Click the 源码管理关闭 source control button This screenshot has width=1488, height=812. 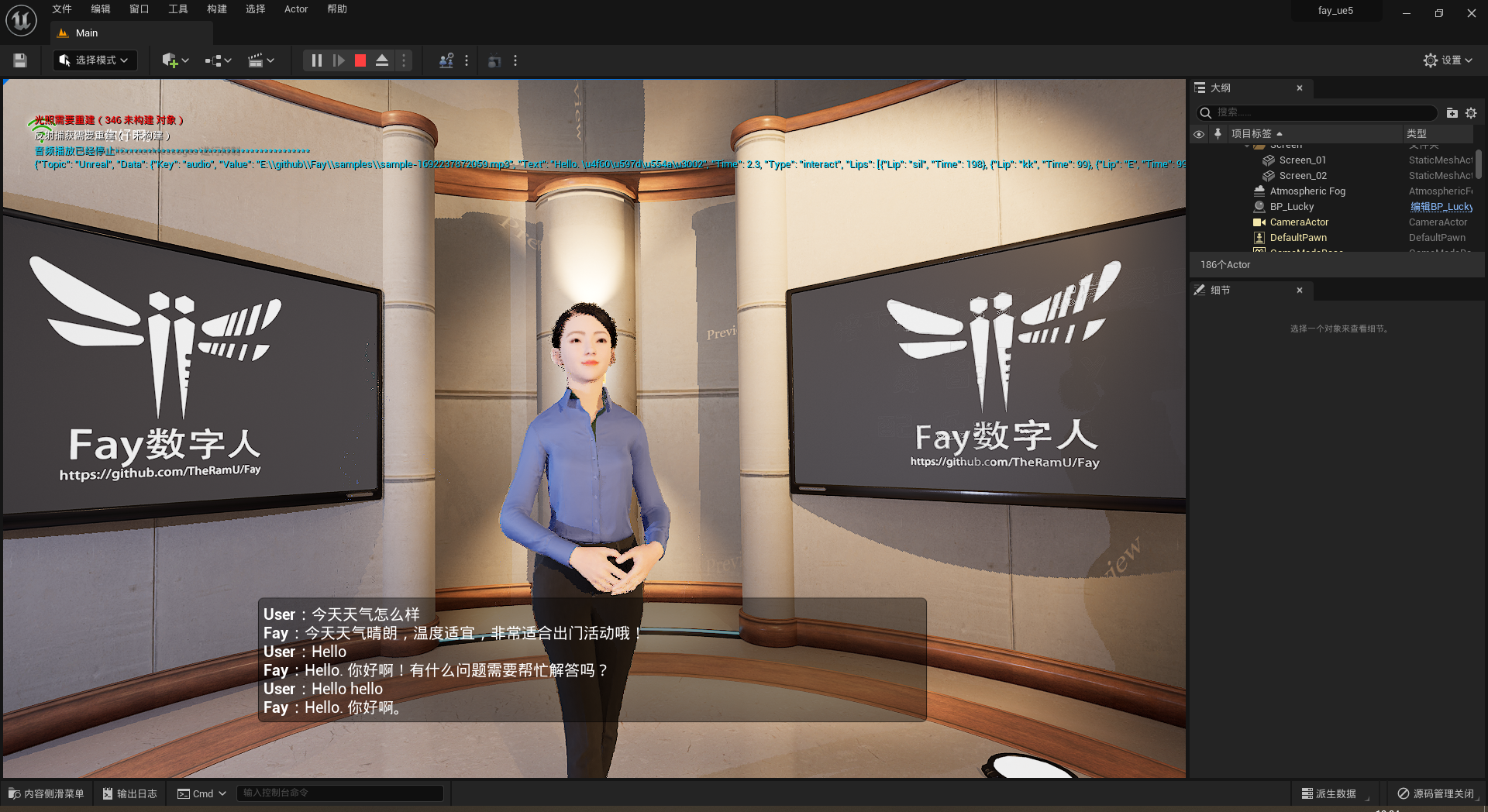click(x=1436, y=793)
